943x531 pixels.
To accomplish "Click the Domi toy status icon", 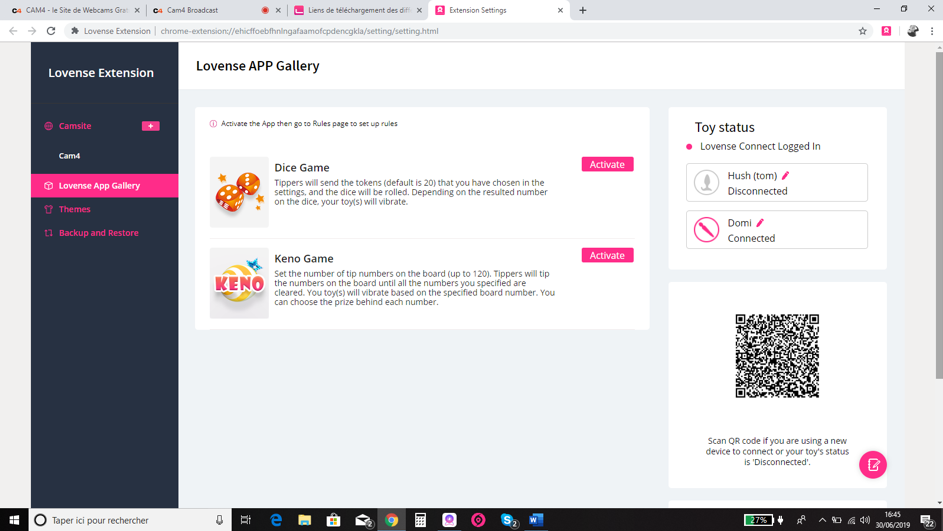I will pyautogui.click(x=707, y=230).
